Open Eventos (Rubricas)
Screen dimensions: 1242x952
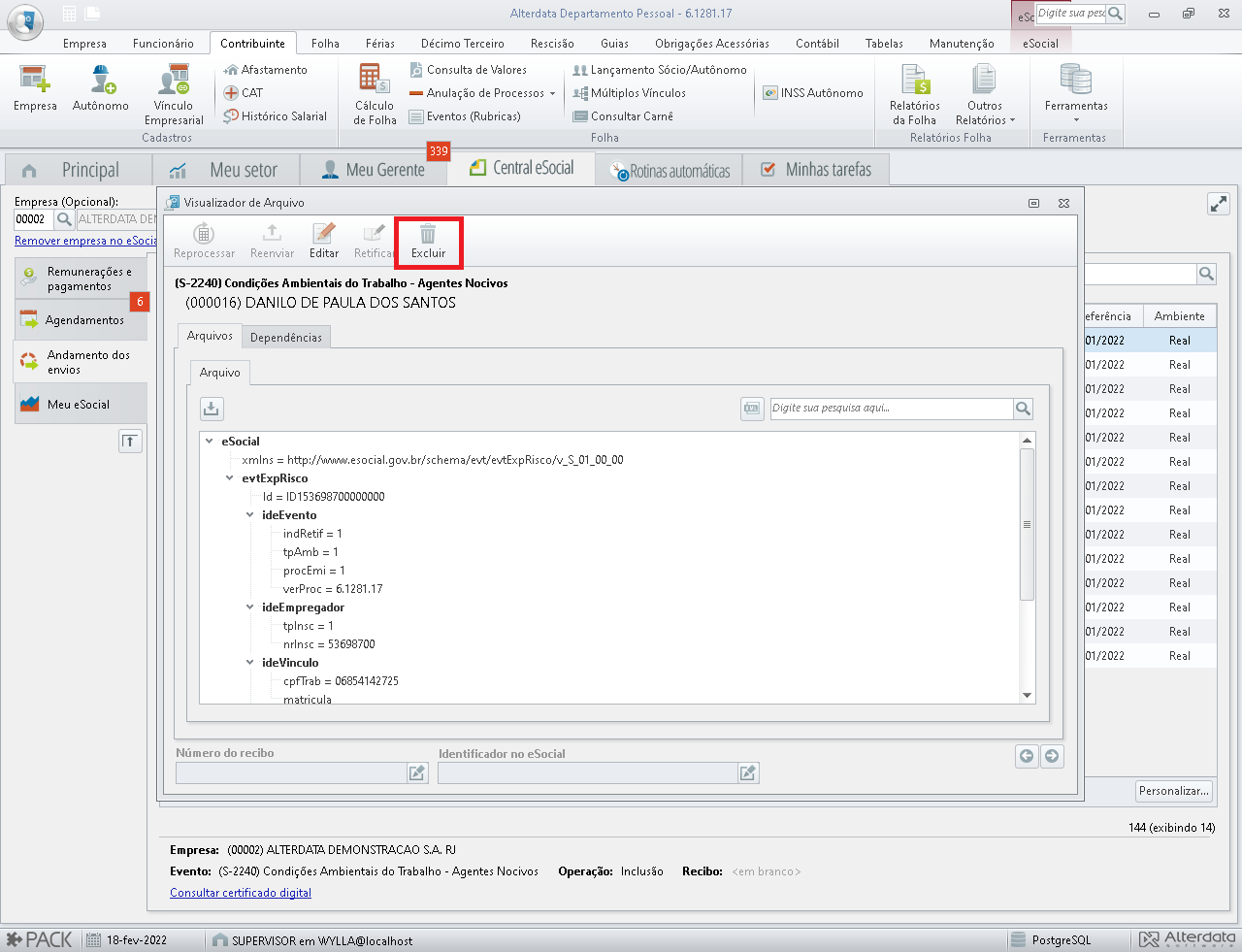pos(465,116)
